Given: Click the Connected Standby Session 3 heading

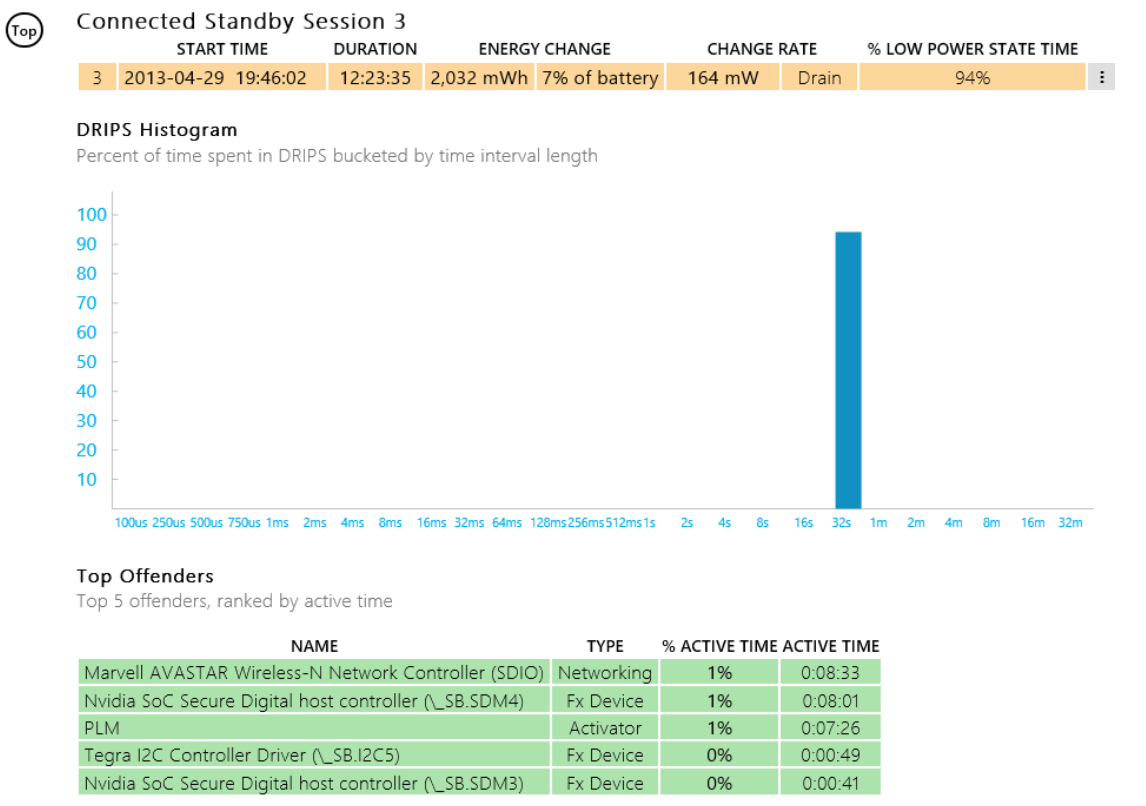Looking at the screenshot, I should coord(241,21).
